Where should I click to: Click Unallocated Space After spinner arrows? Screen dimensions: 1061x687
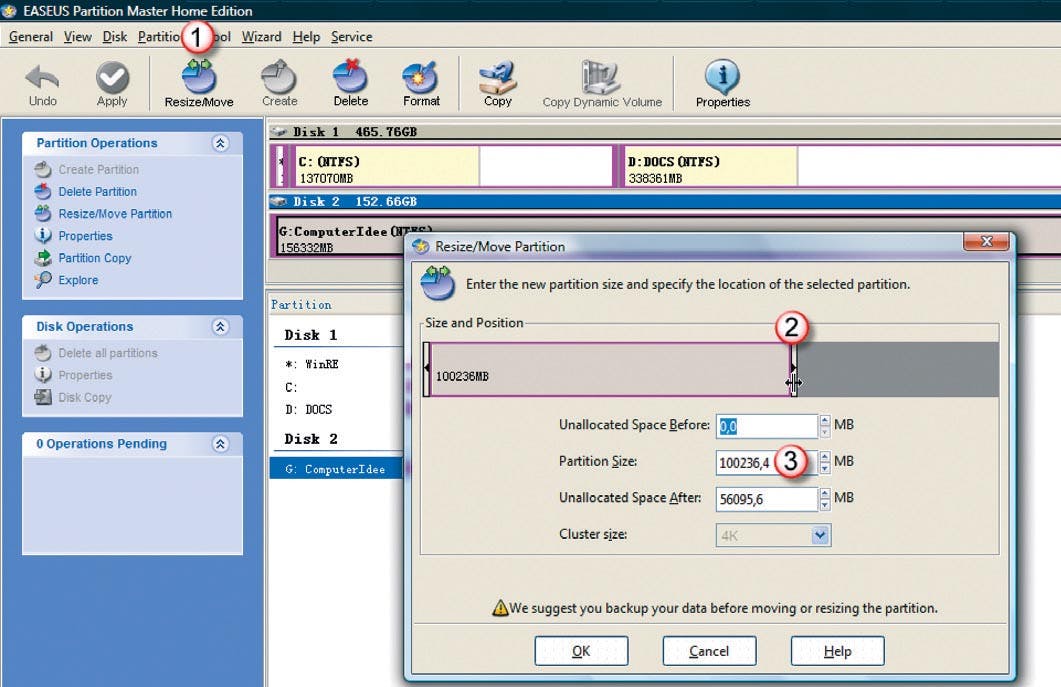coord(824,499)
